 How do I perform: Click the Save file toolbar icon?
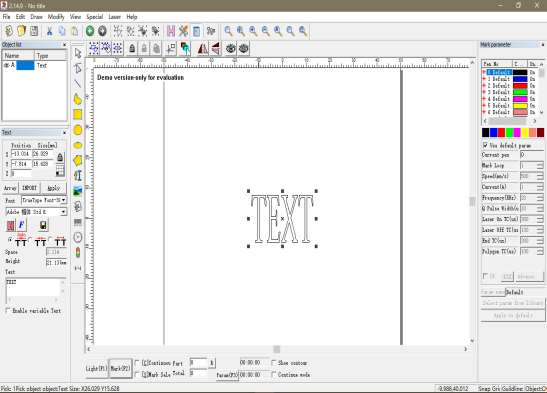click(34, 31)
